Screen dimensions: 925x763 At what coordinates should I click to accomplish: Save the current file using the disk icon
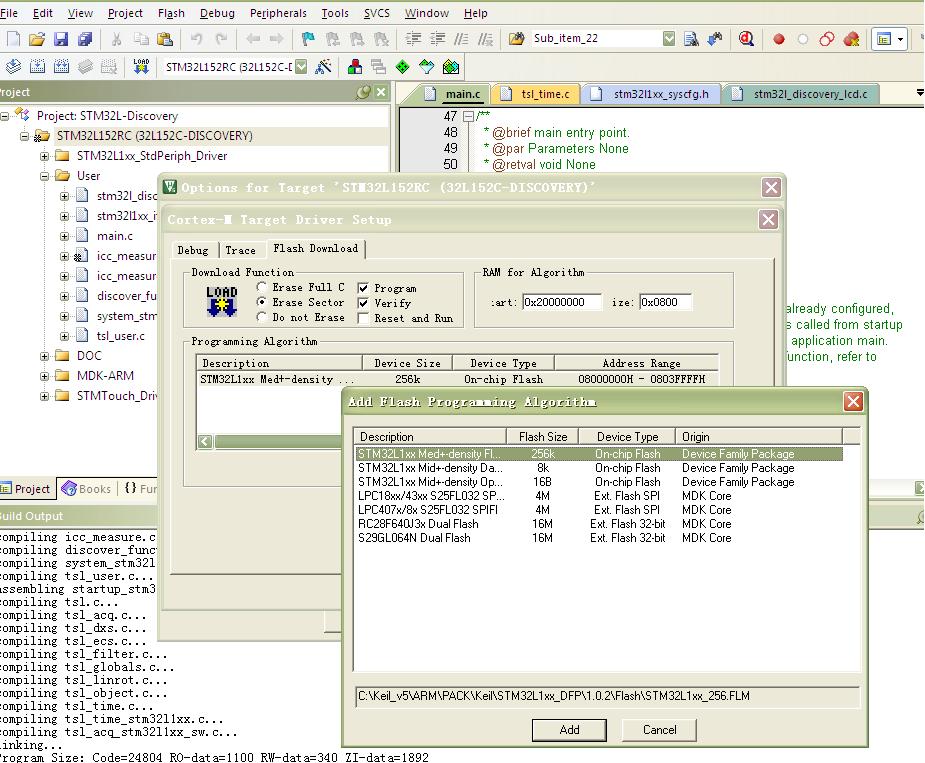click(x=61, y=39)
